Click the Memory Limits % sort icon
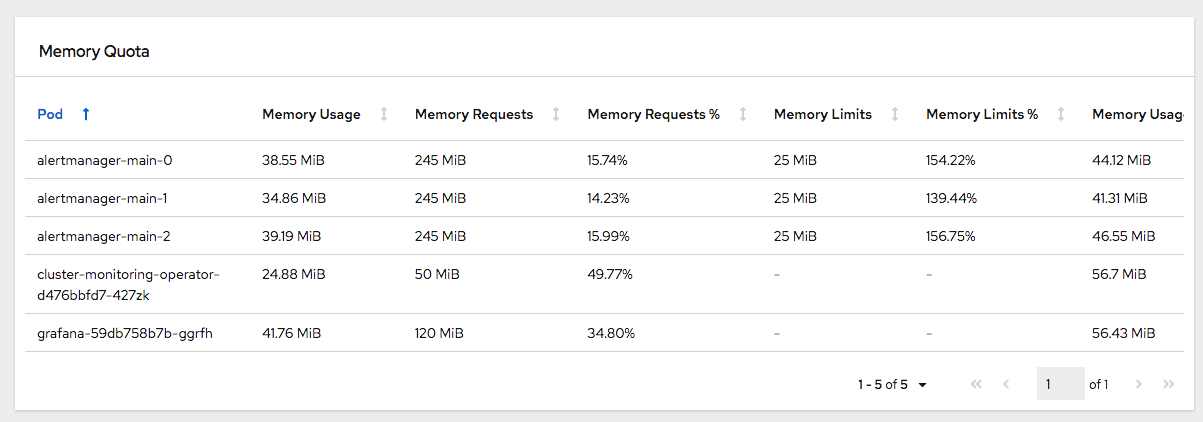Image resolution: width=1203 pixels, height=422 pixels. click(x=1061, y=114)
